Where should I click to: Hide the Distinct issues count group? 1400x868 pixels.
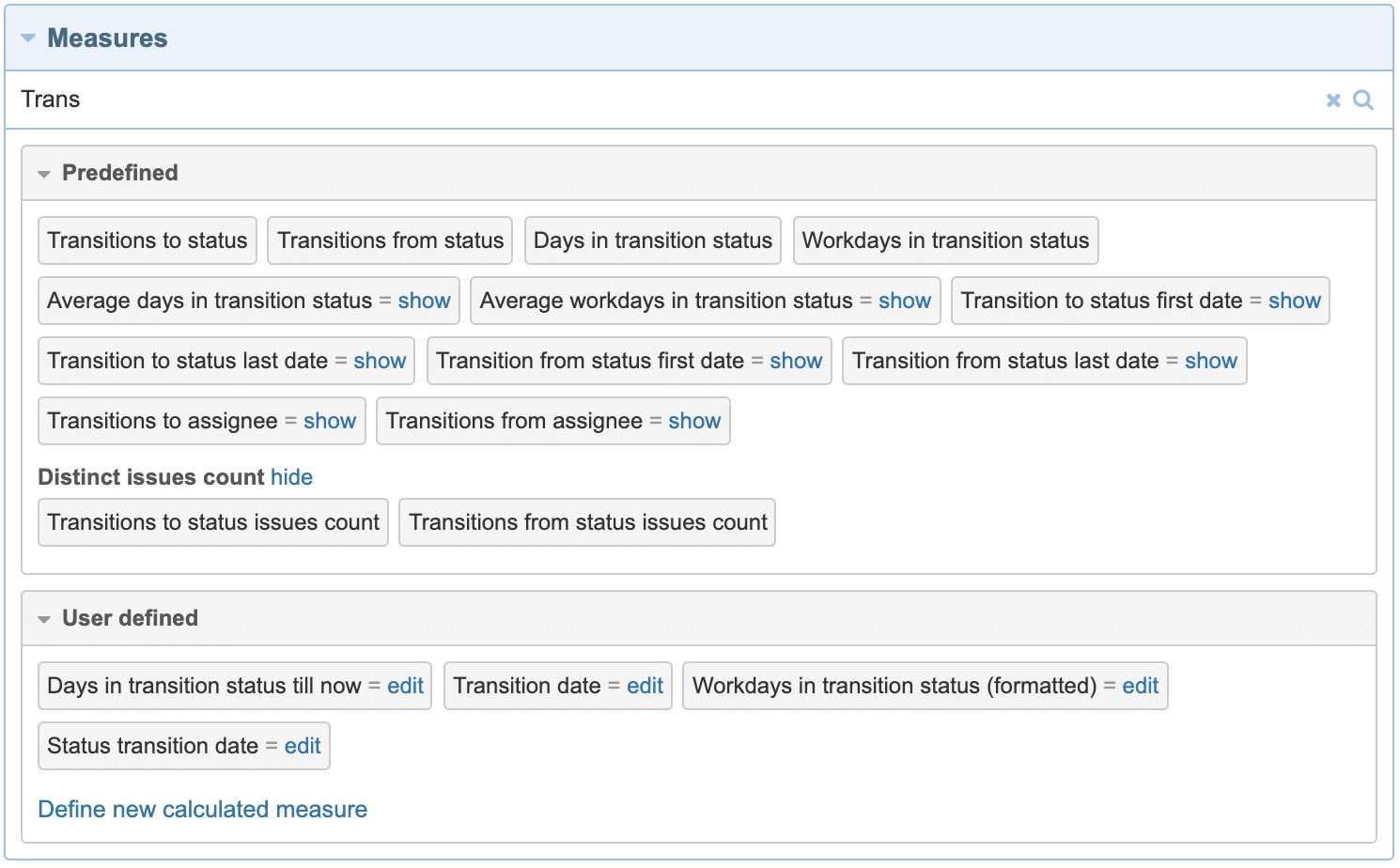point(291,477)
